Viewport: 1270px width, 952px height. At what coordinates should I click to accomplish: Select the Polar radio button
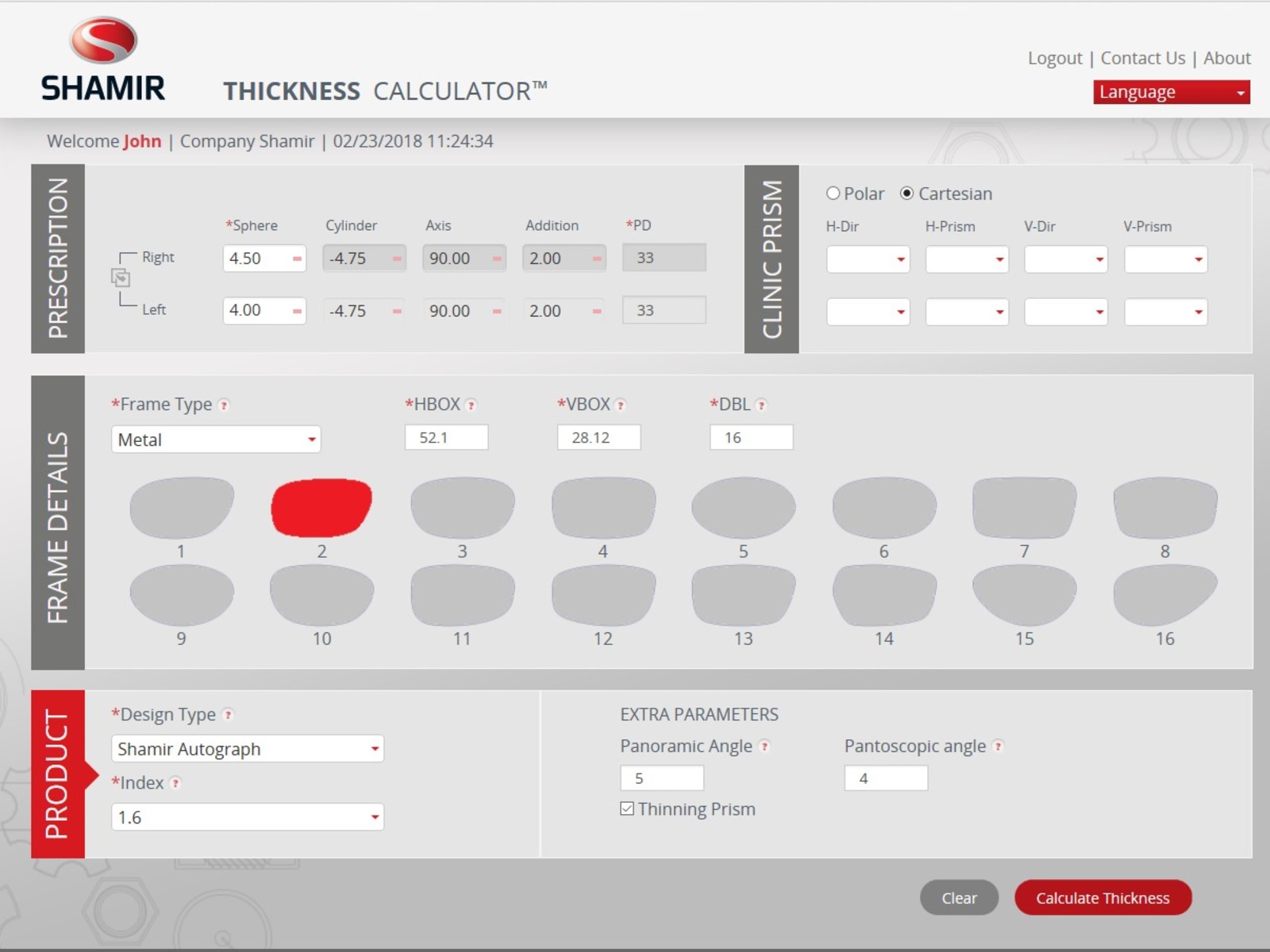pos(833,194)
